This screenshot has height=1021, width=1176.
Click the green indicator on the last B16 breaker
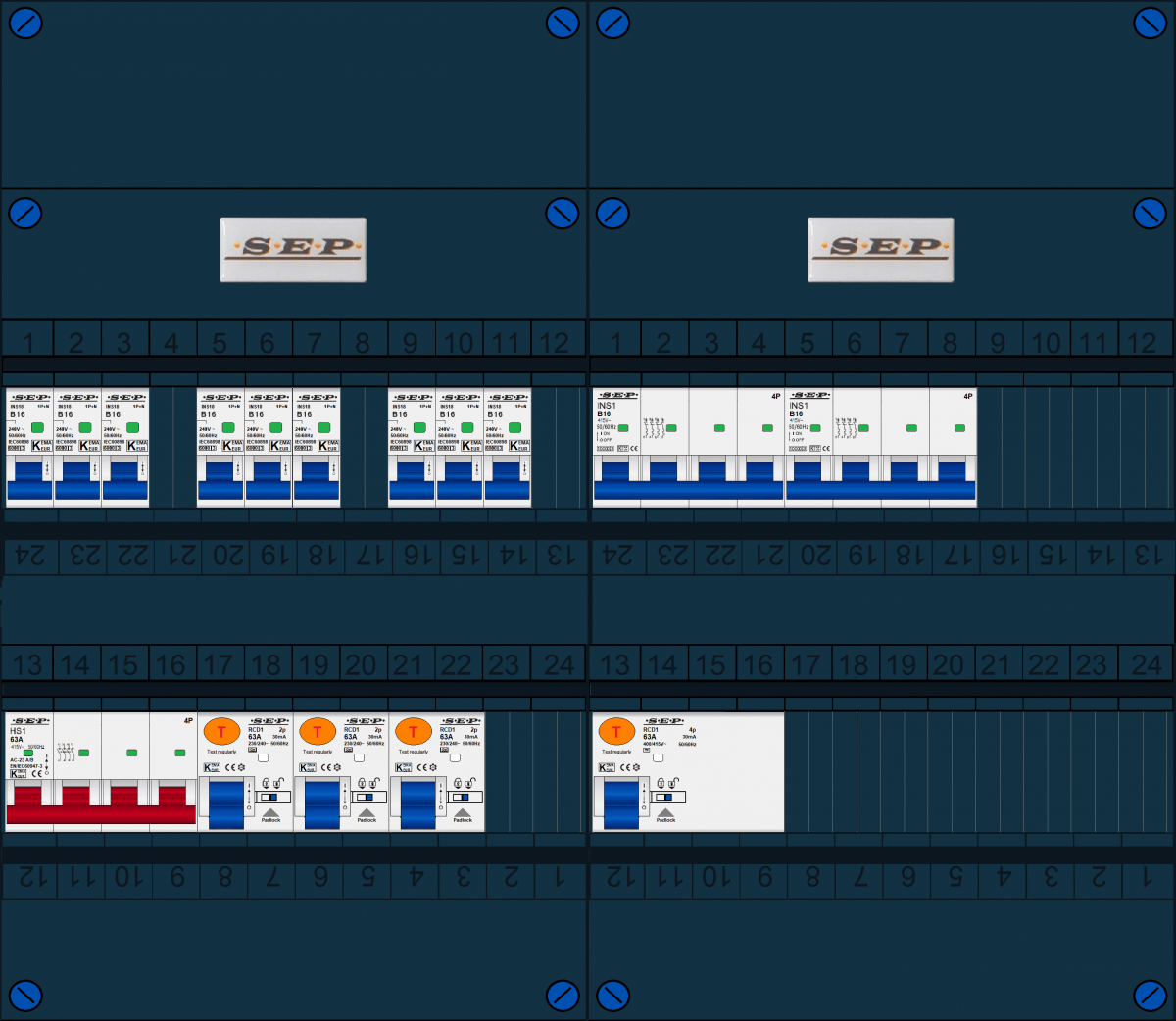tap(514, 427)
